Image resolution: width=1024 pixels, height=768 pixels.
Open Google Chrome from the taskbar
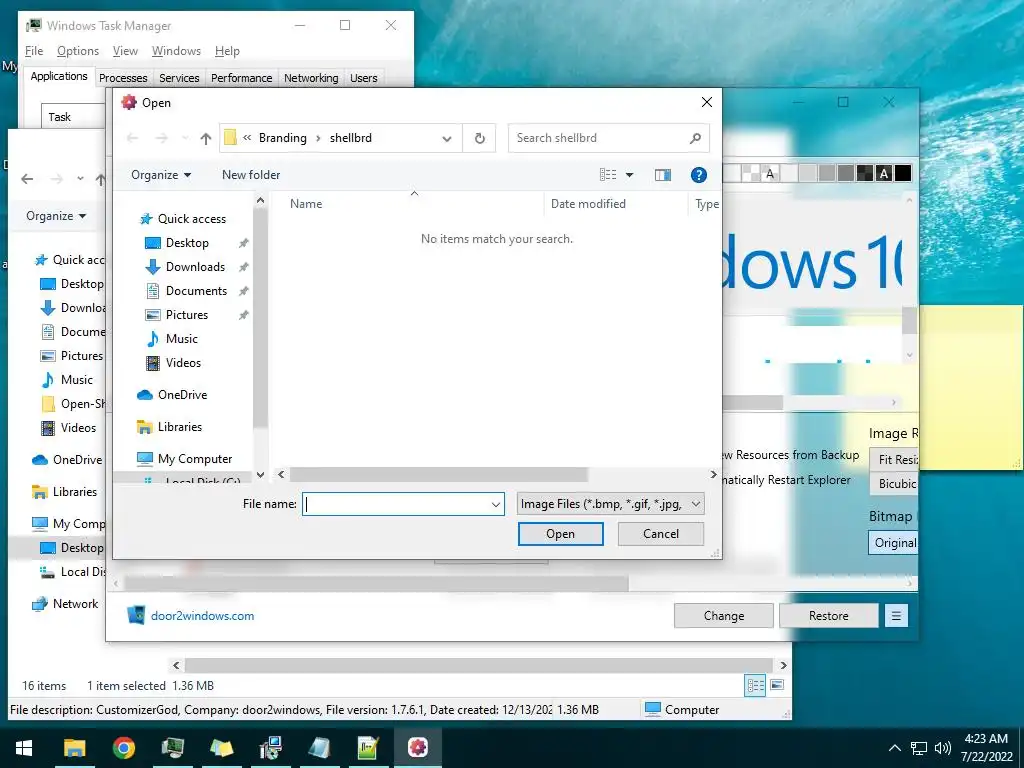123,748
